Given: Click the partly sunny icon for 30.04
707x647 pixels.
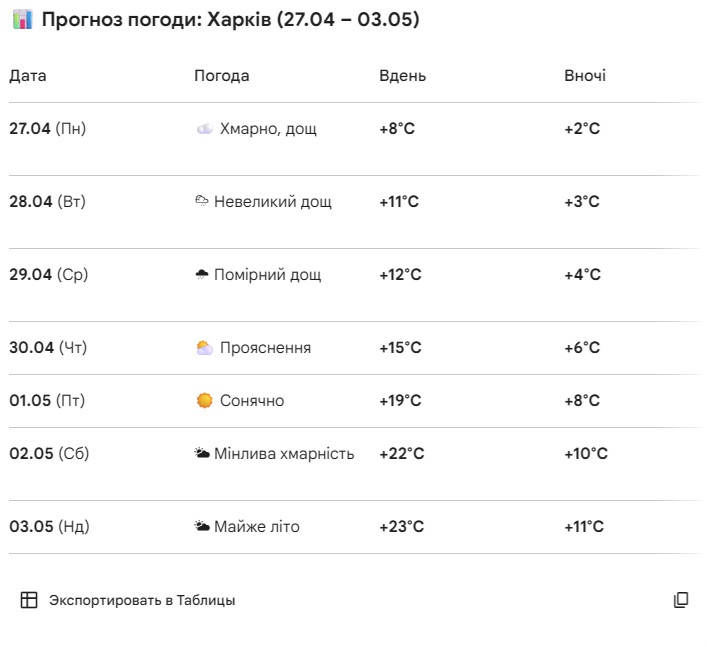Looking at the screenshot, I should [204, 348].
